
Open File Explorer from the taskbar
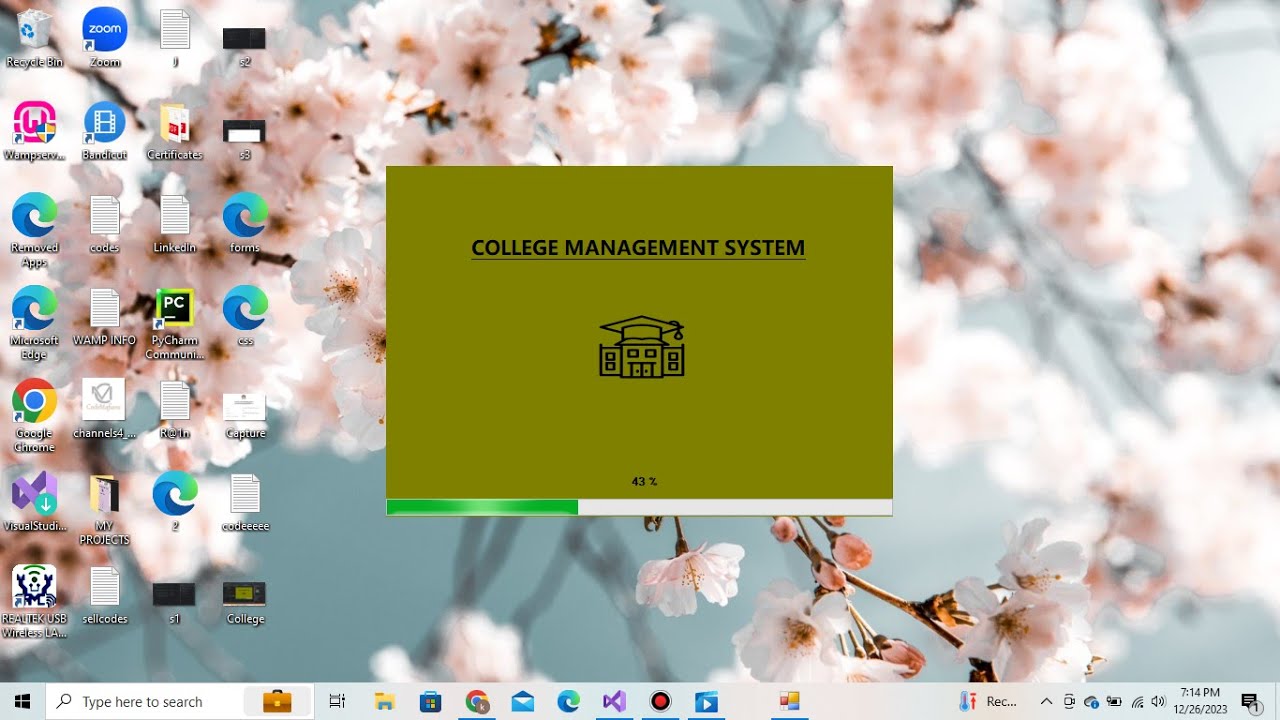tap(384, 702)
